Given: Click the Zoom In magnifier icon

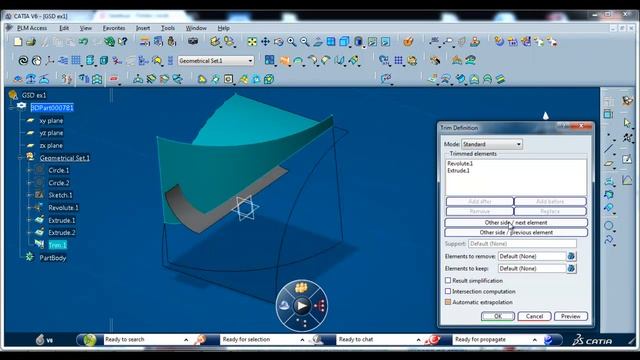Looking at the screenshot, I should [x=291, y=42].
